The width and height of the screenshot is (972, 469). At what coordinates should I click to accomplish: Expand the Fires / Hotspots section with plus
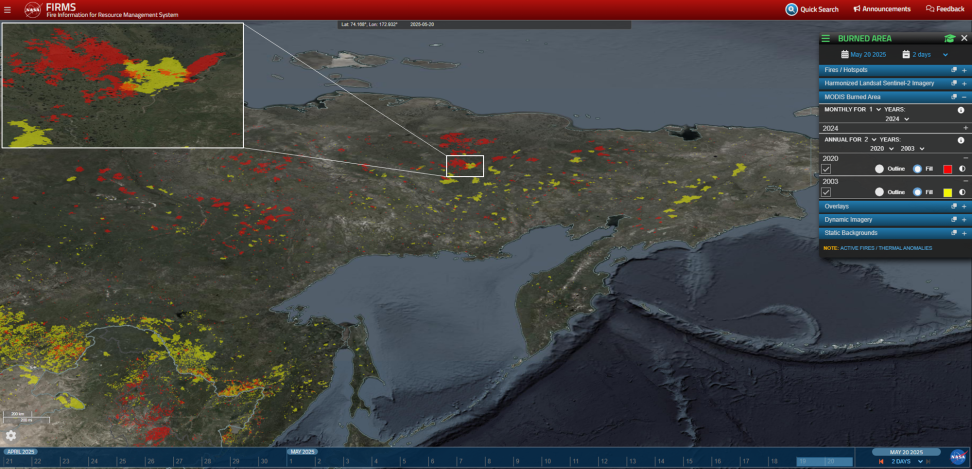click(964, 70)
